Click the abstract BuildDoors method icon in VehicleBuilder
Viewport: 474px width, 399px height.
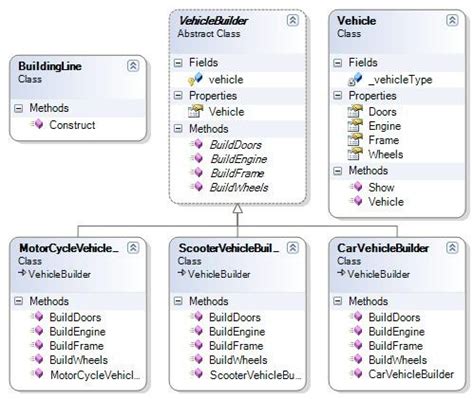[x=197, y=144]
